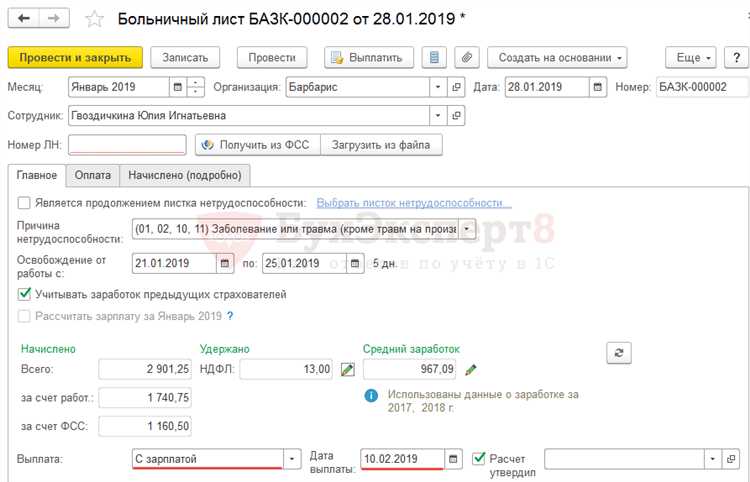Toggle the Расчет утвердил checkbox
Screen dimensions: 750x482
tap(479, 459)
